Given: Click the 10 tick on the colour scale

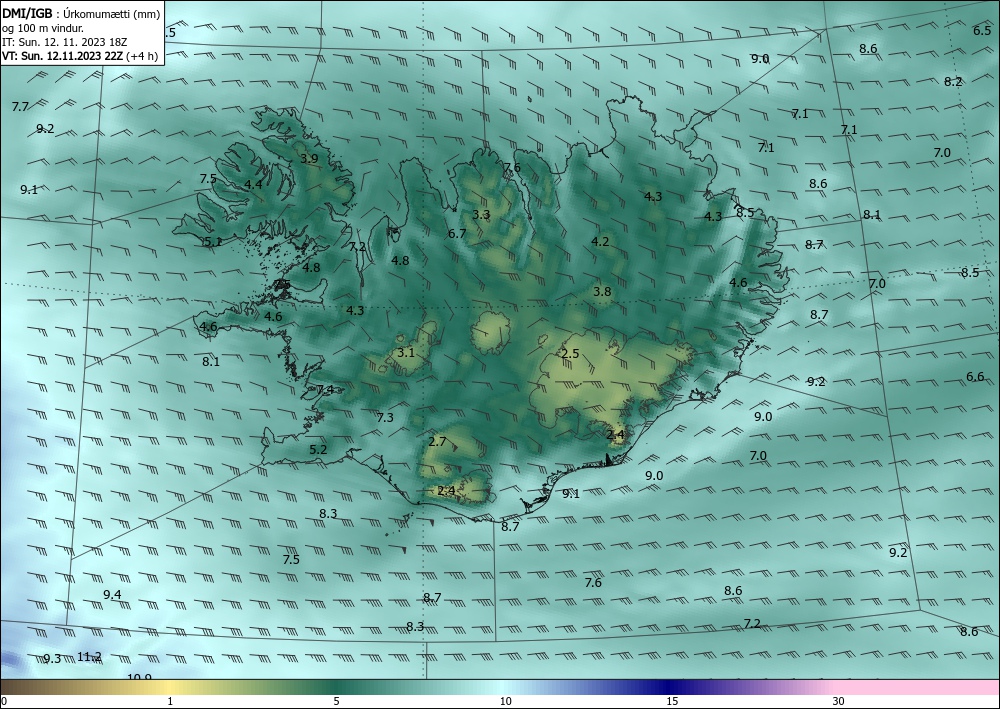Looking at the screenshot, I should (505, 702).
